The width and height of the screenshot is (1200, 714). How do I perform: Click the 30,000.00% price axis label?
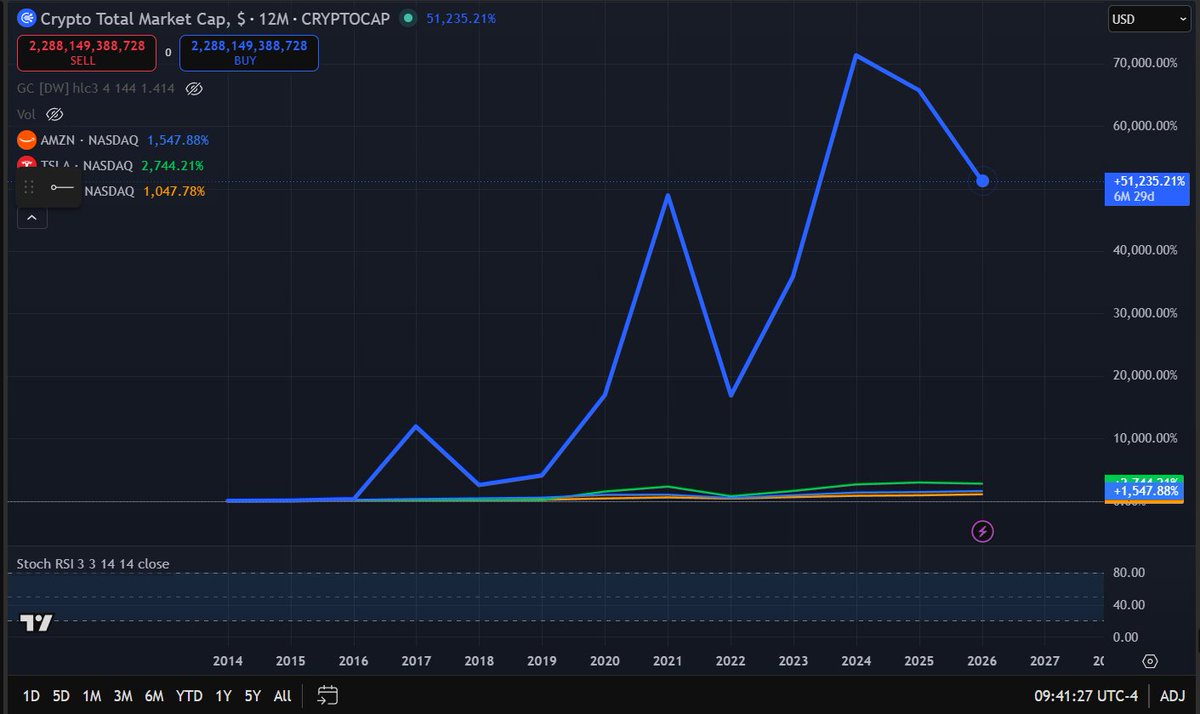coord(1146,313)
